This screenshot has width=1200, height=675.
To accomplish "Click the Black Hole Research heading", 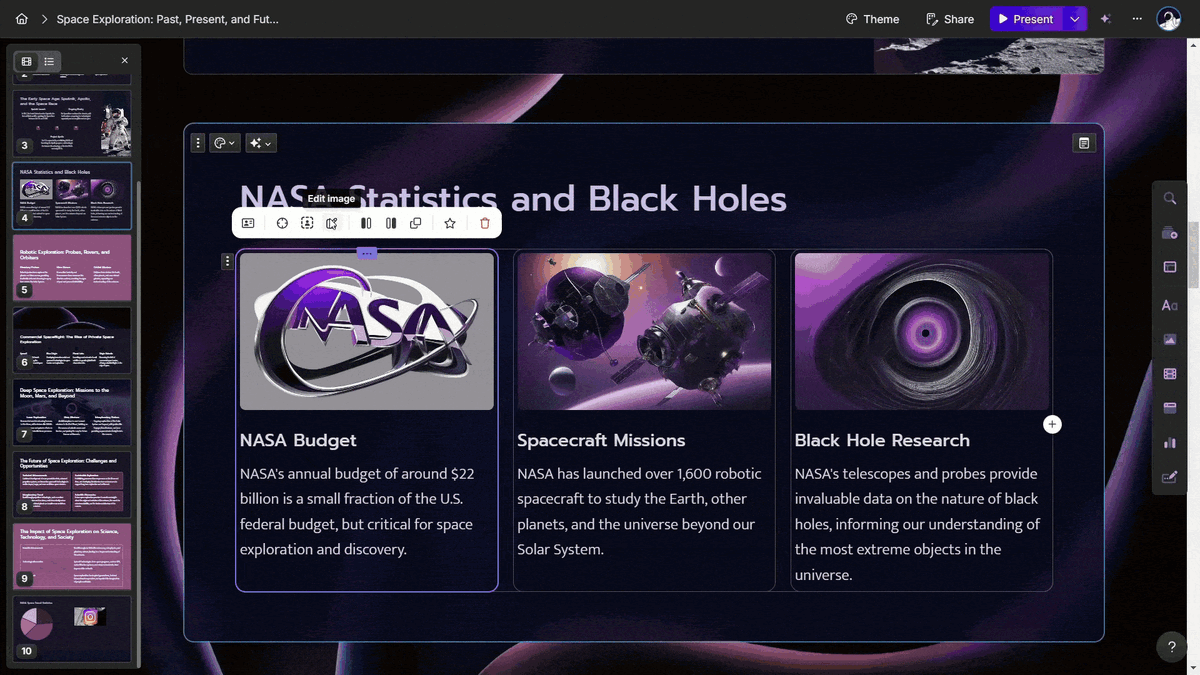I will 882,440.
